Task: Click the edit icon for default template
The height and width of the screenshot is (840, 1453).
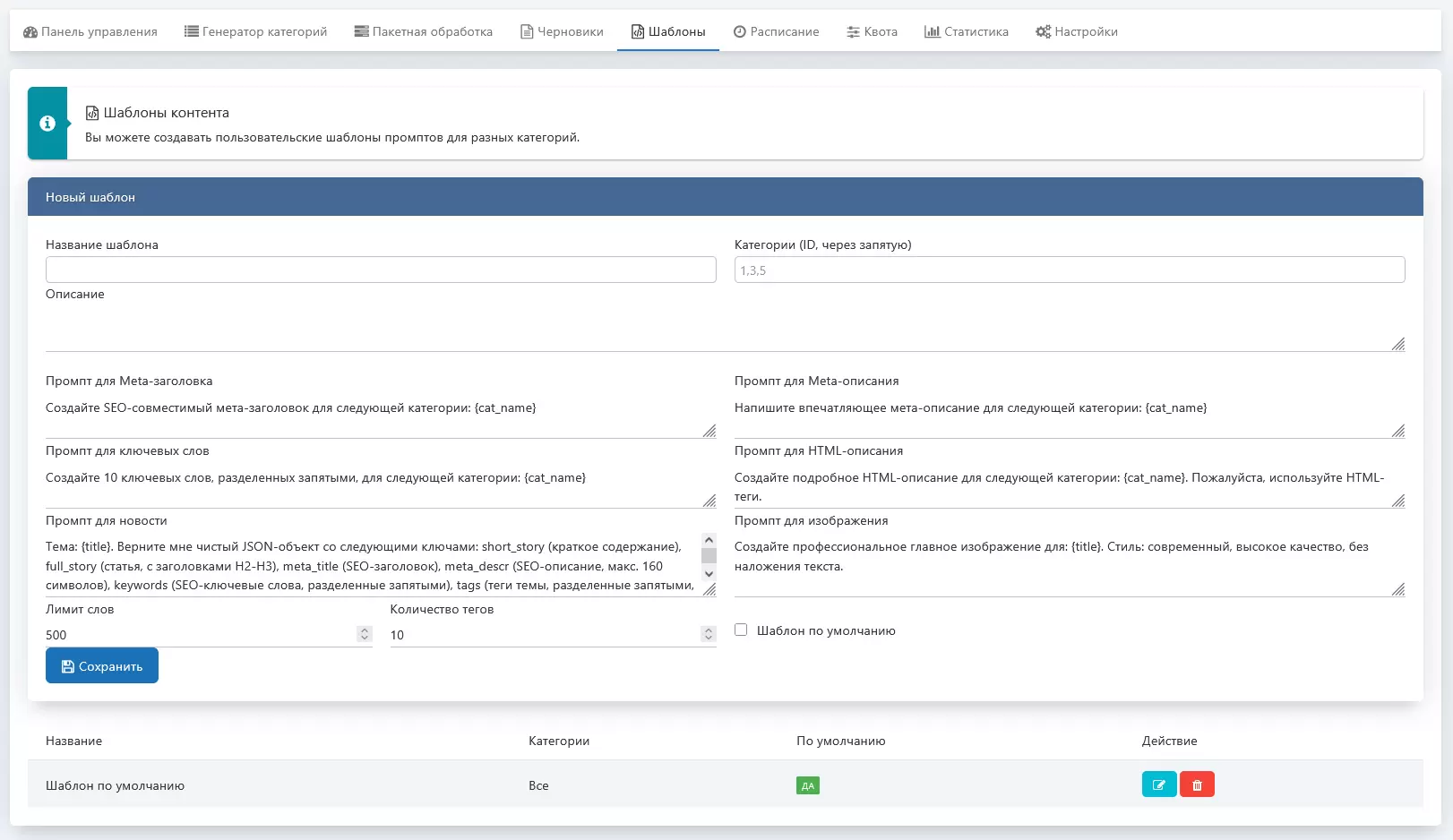Action: (x=1158, y=784)
